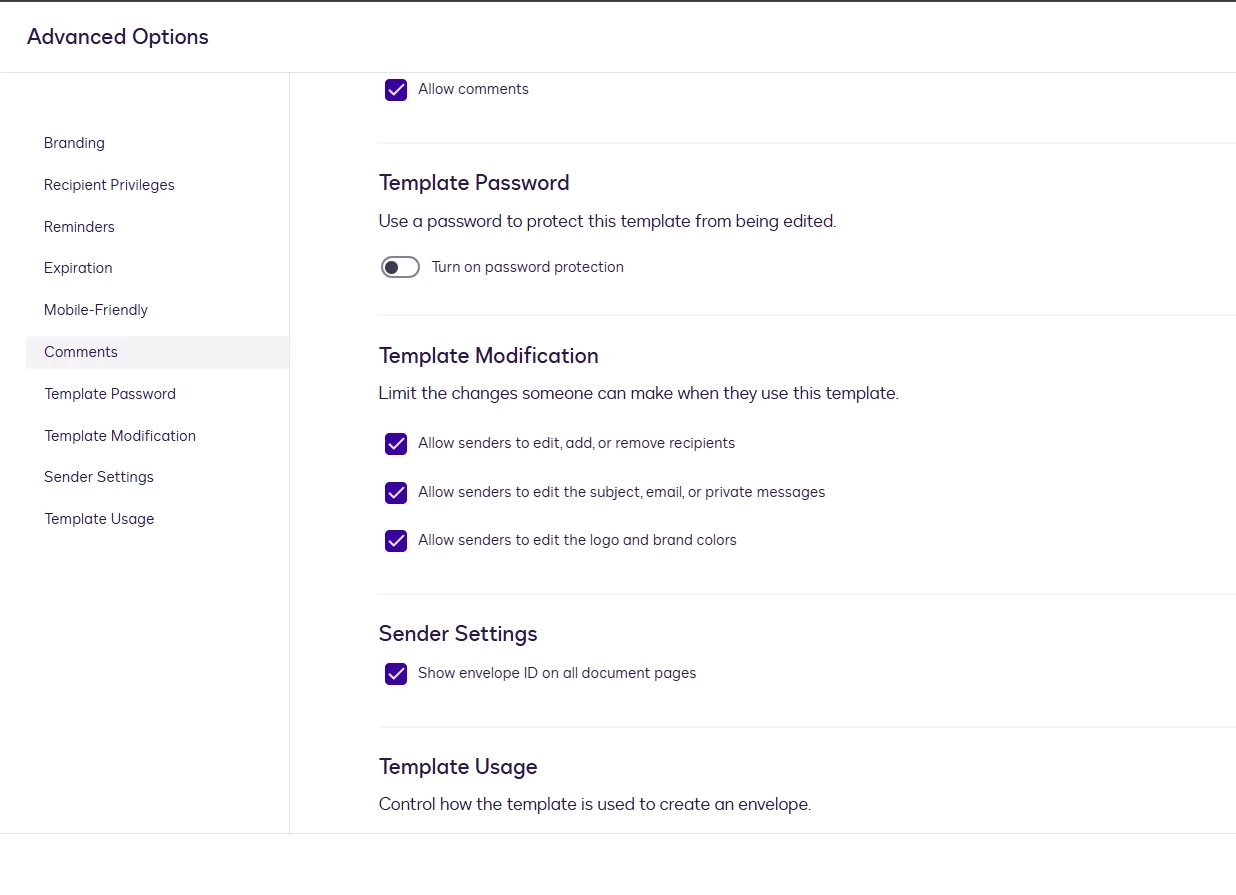Select Expiration in the sidebar
The width and height of the screenshot is (1236, 895).
click(x=78, y=268)
